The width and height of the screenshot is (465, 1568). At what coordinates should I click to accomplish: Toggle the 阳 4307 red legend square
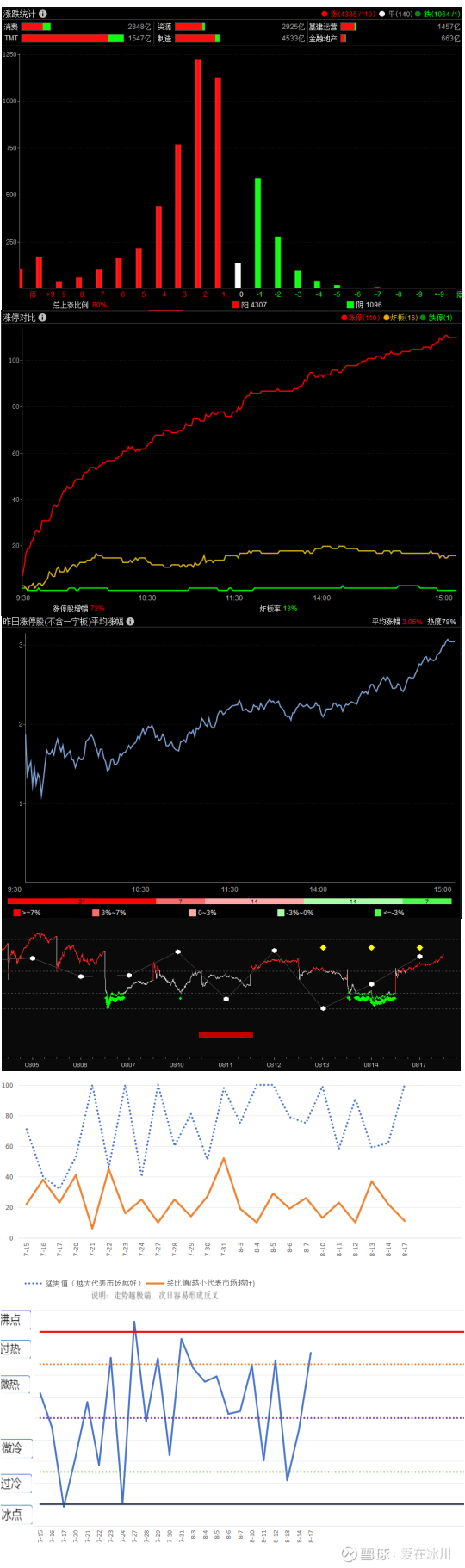[x=235, y=305]
